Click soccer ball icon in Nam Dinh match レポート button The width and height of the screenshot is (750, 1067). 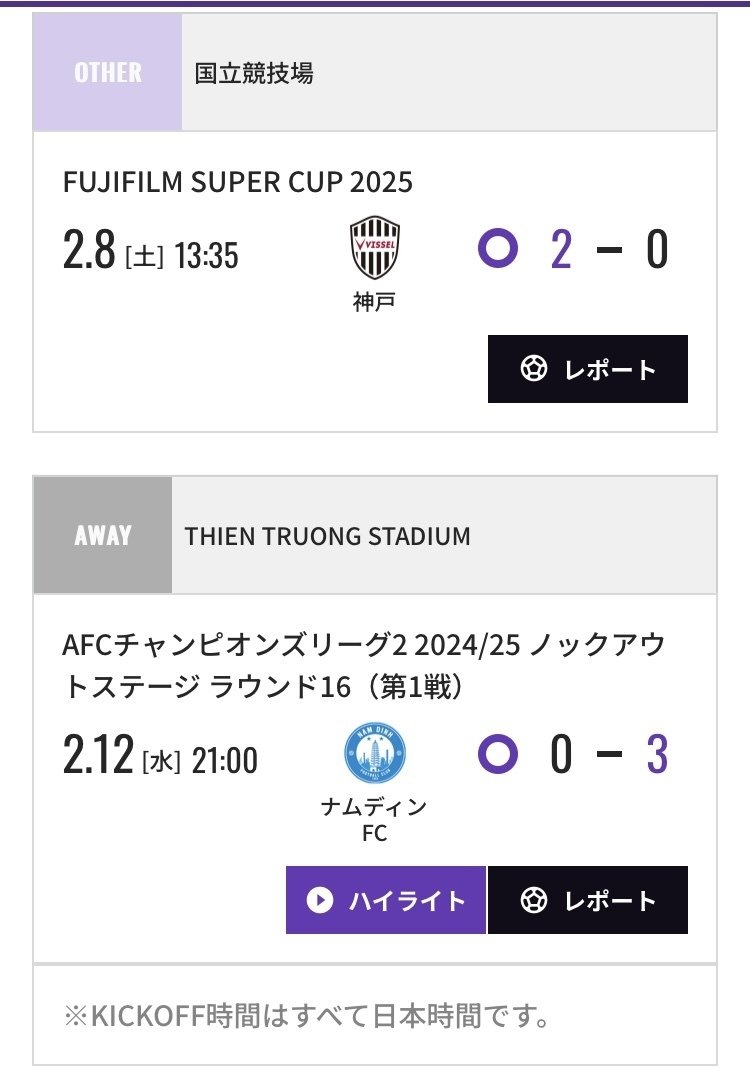pos(534,900)
